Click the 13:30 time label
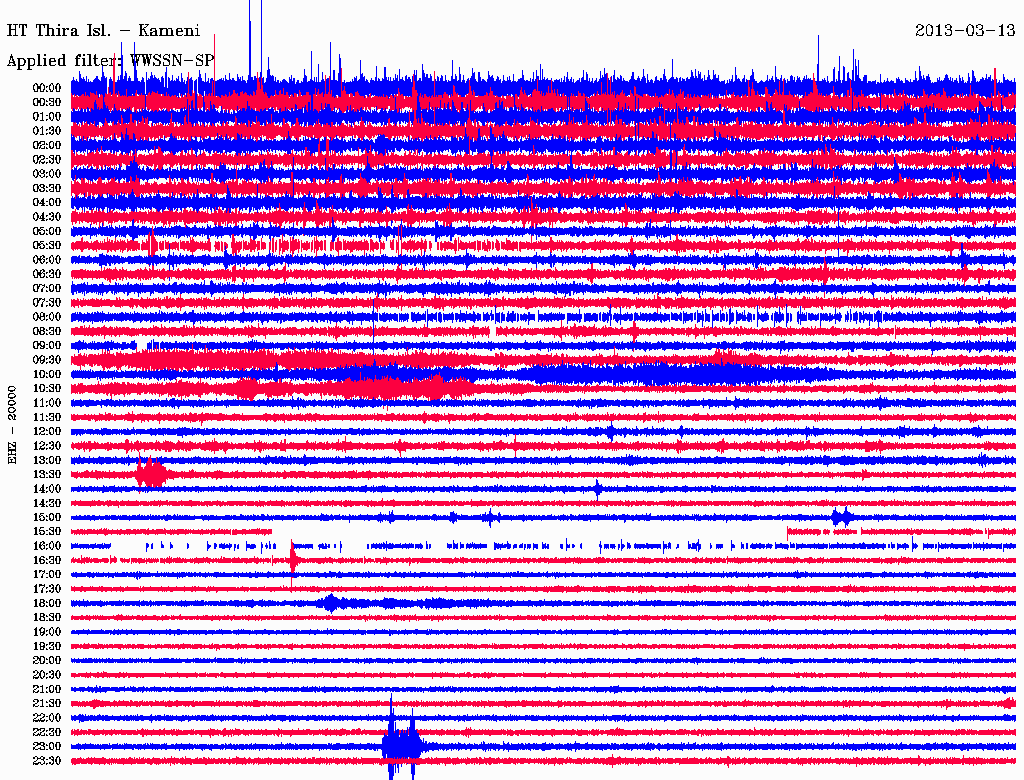 tap(47, 474)
